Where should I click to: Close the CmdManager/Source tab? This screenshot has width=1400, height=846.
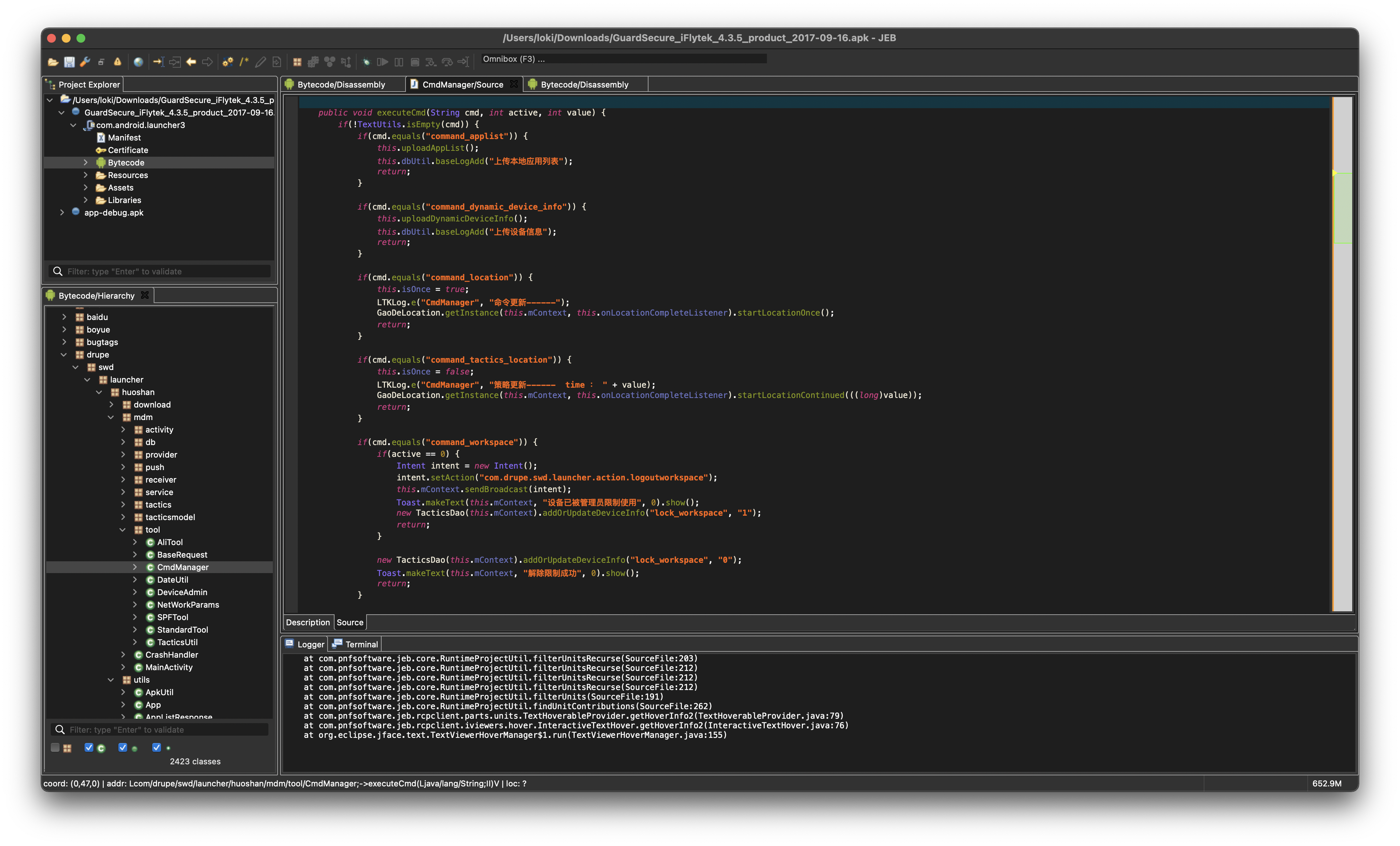point(514,84)
